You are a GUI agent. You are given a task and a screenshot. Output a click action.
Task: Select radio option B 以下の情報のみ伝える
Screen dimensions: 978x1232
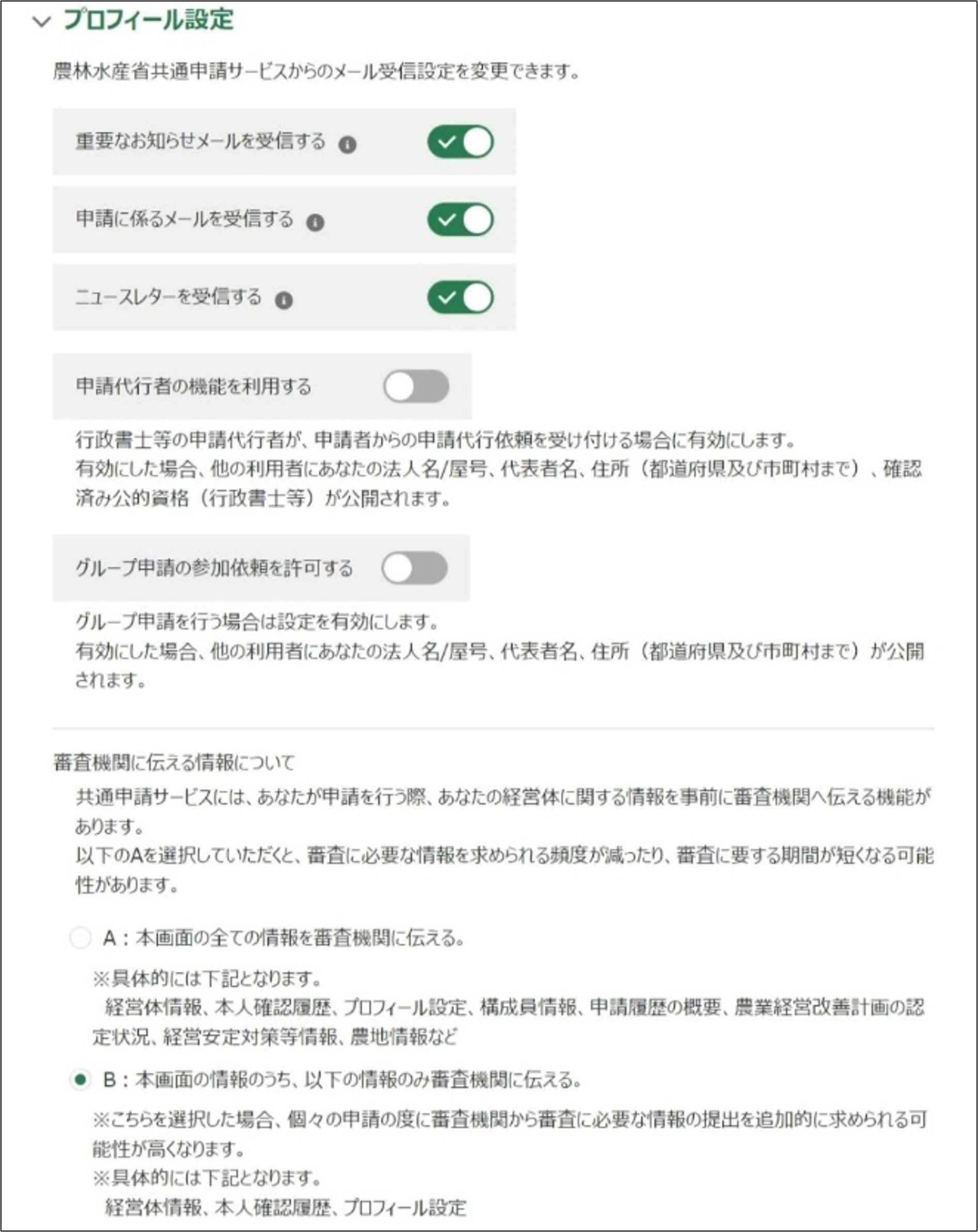pos(80,1080)
